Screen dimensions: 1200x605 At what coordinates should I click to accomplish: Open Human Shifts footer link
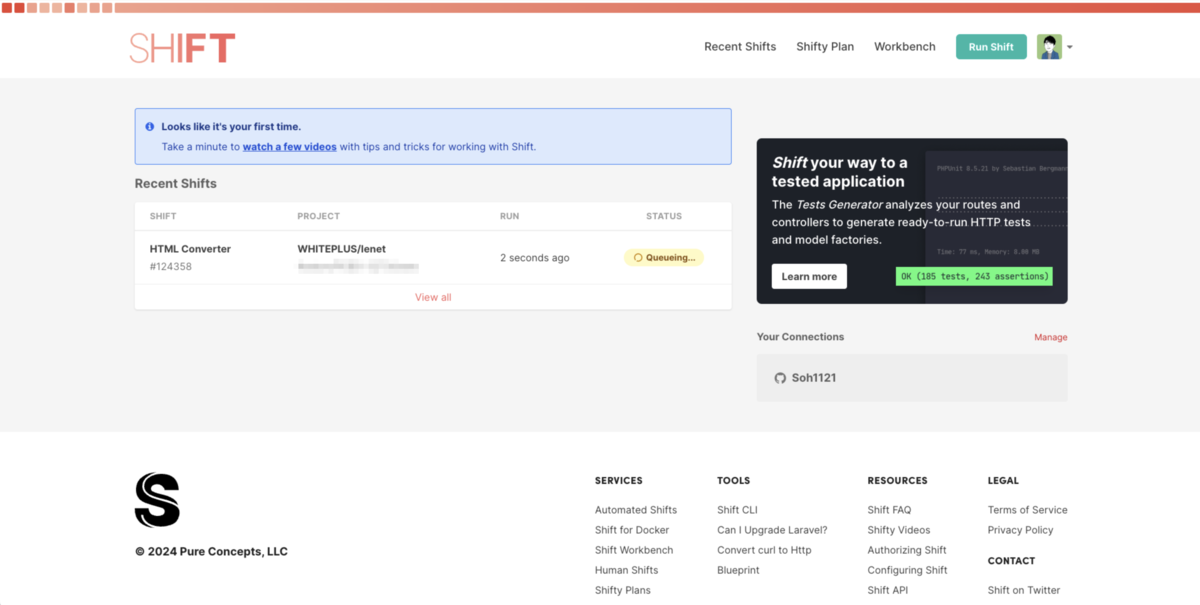[626, 570]
